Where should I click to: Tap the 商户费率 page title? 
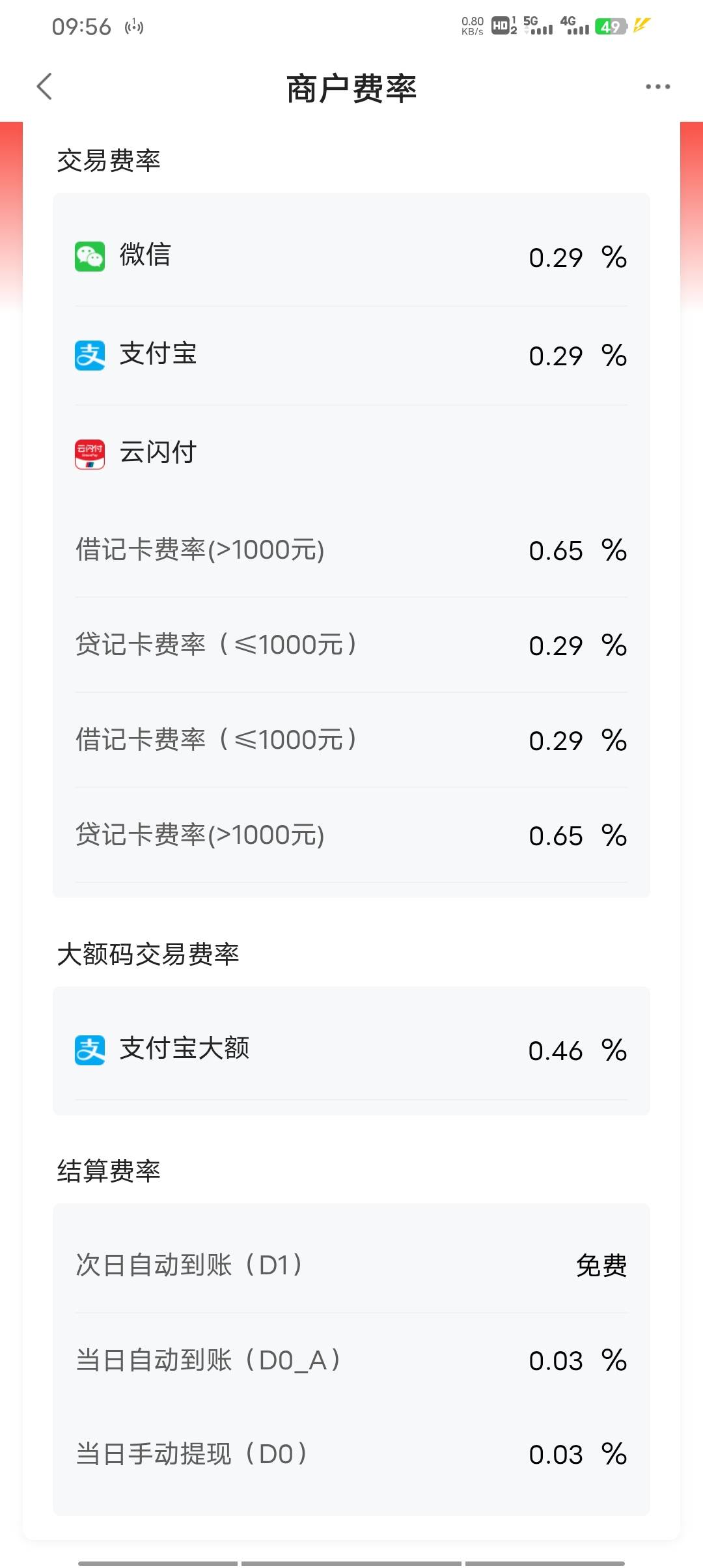[351, 88]
